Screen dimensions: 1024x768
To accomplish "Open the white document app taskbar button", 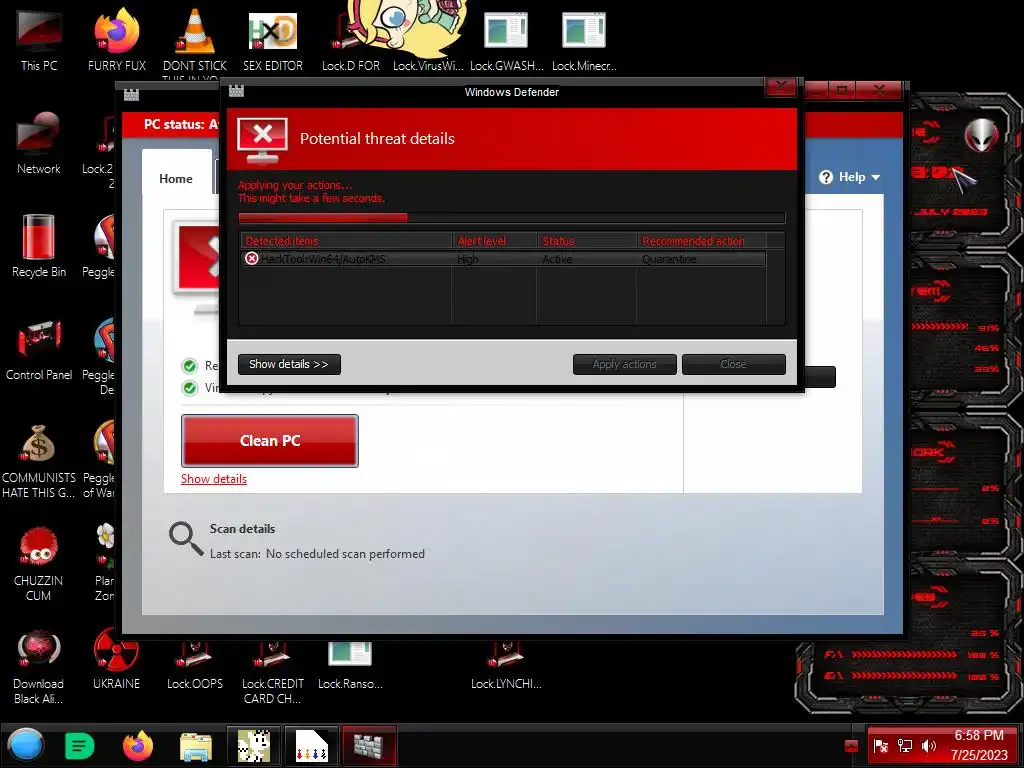I will [x=312, y=746].
